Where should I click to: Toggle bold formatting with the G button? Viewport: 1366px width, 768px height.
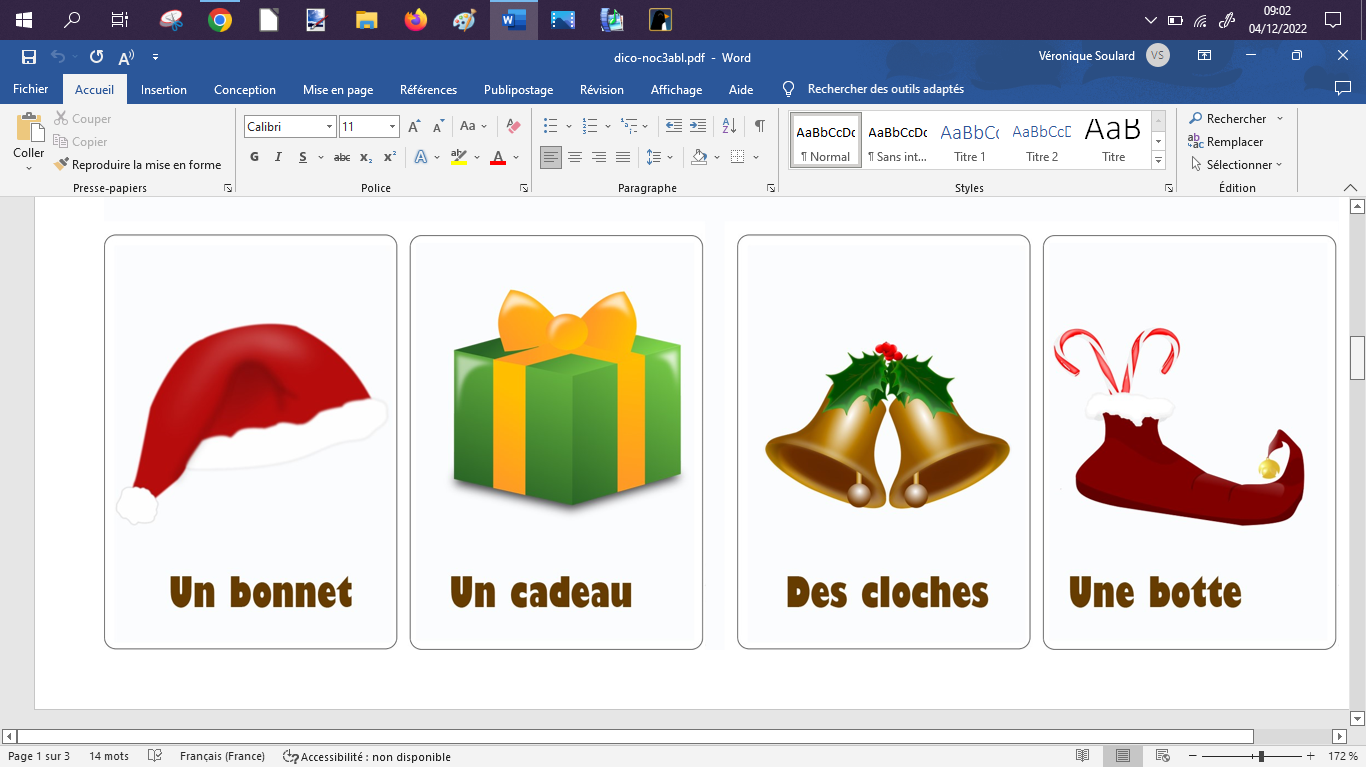[x=254, y=157]
